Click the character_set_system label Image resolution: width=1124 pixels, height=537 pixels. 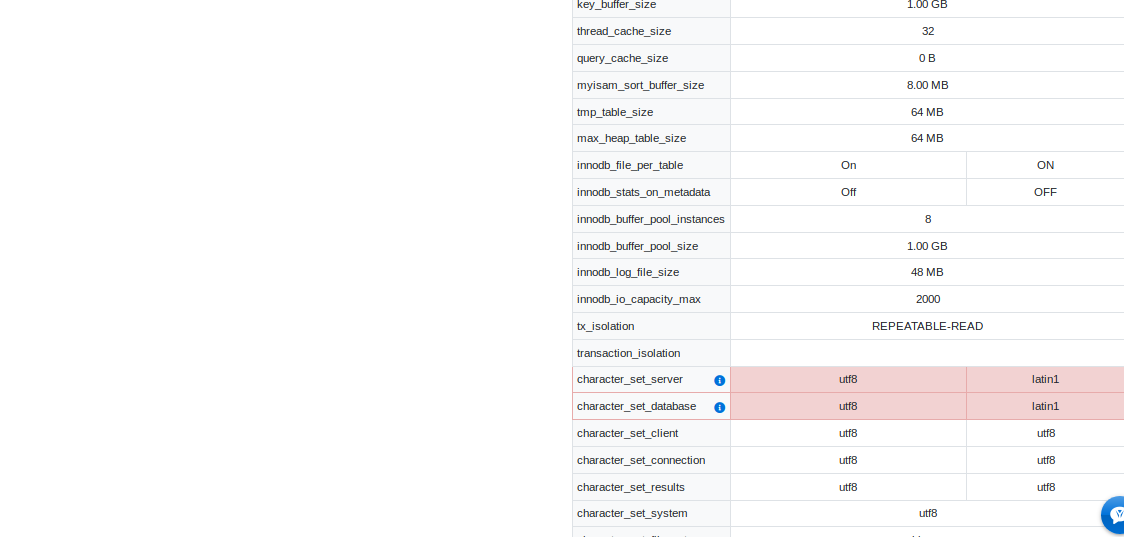[x=632, y=513]
